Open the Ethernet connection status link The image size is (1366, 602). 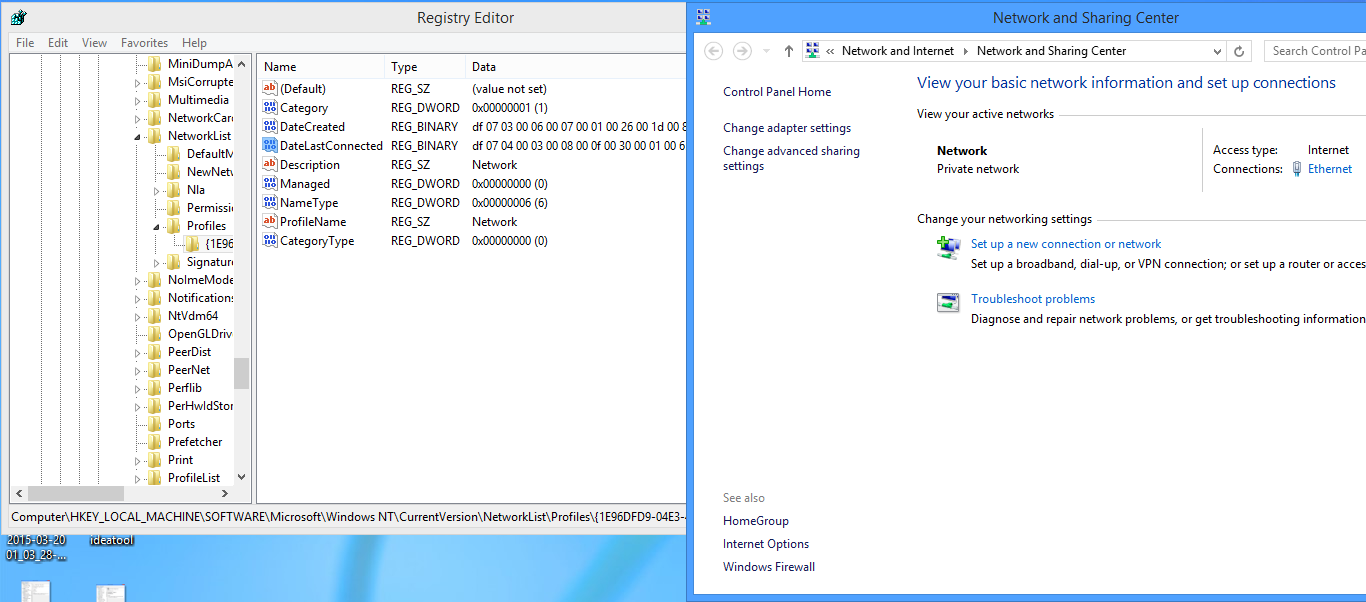pyautogui.click(x=1330, y=169)
